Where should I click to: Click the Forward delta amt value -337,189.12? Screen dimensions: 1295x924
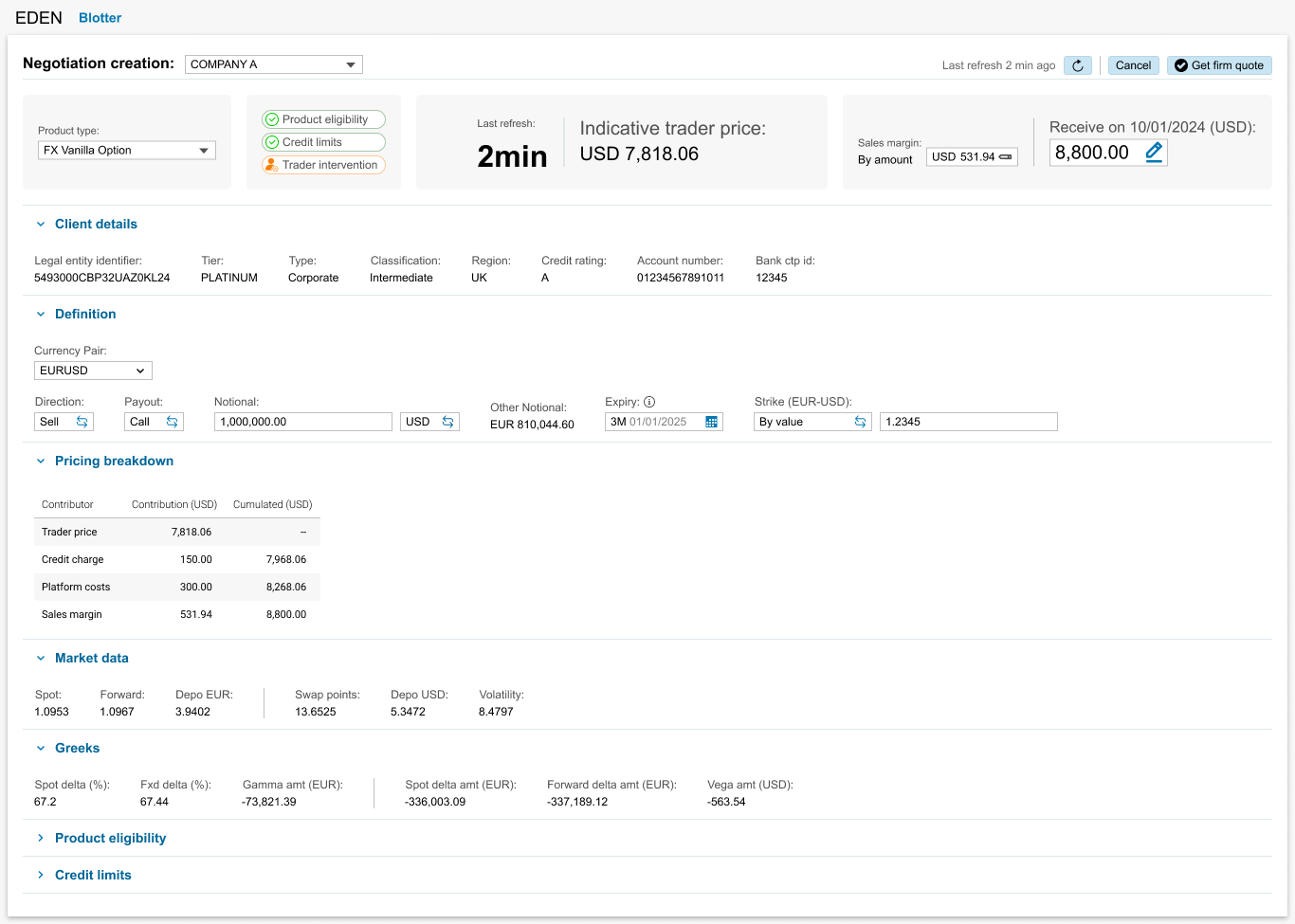pyautogui.click(x=577, y=802)
